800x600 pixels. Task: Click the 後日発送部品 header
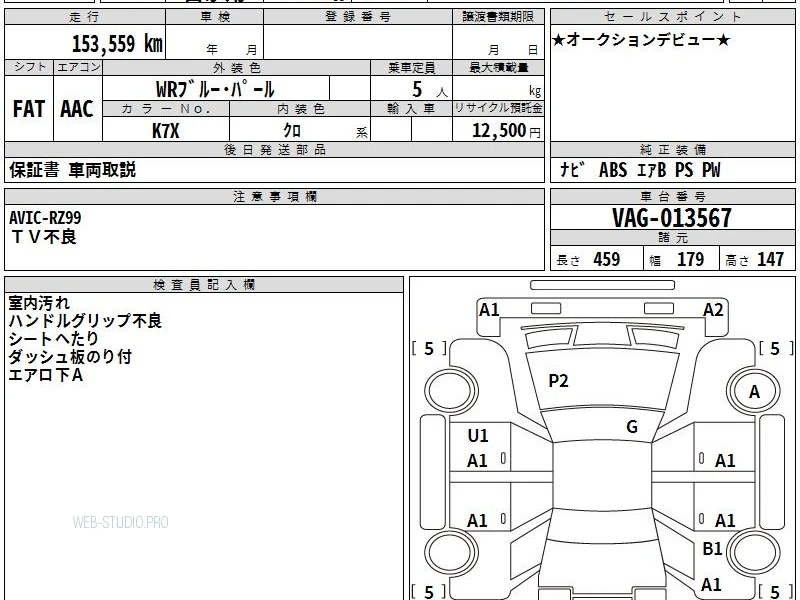point(274,149)
